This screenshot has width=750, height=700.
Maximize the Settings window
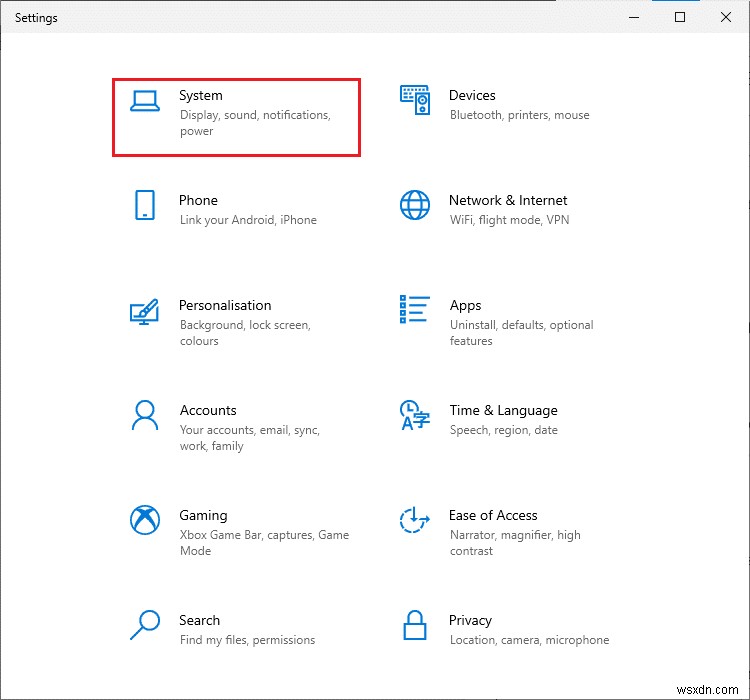pyautogui.click(x=680, y=17)
